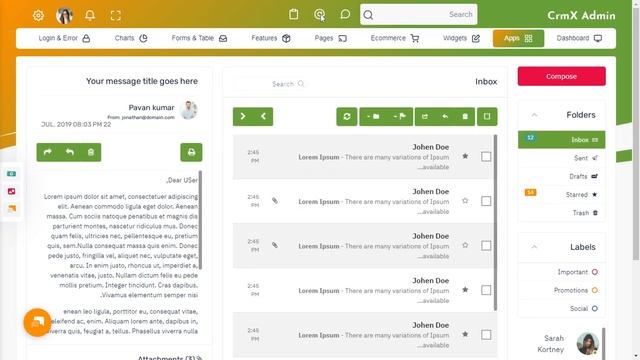This screenshot has width=640, height=360.
Task: Open Widgets menu
Action: coord(461,38)
